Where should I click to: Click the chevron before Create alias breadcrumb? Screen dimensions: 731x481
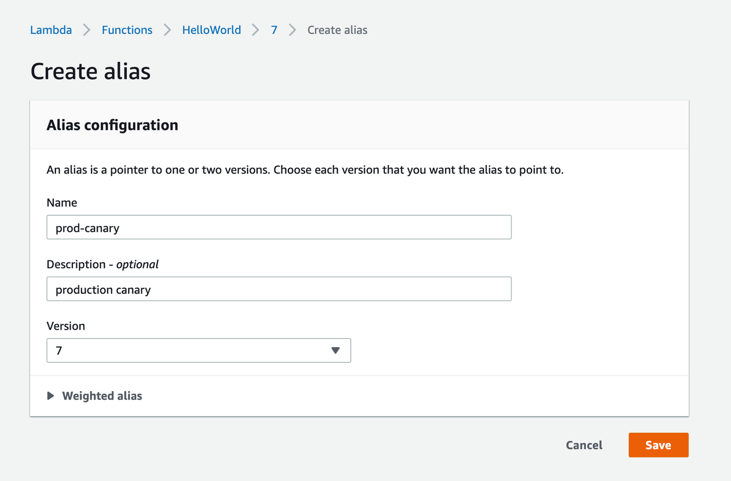pos(292,30)
